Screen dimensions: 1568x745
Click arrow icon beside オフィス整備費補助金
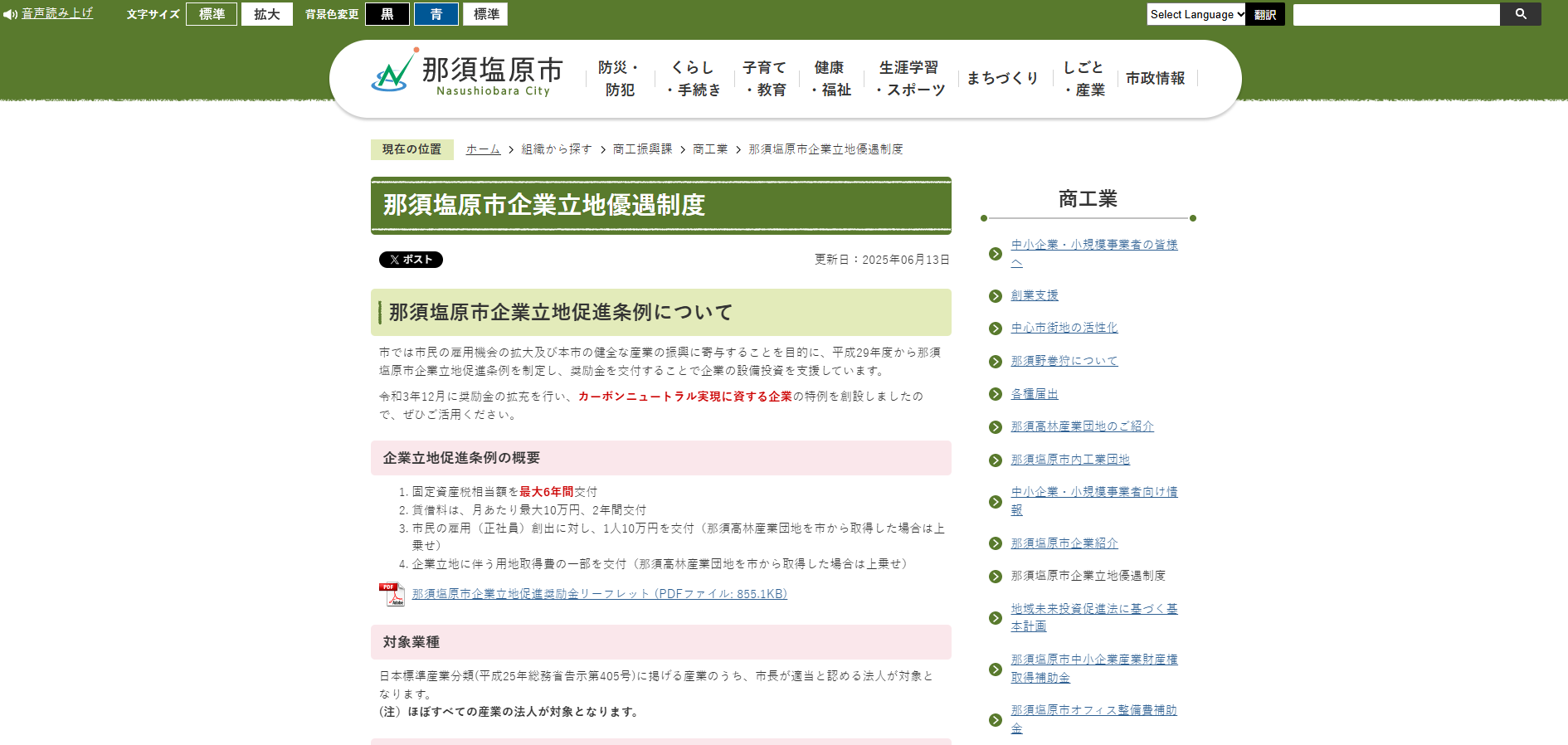click(996, 720)
